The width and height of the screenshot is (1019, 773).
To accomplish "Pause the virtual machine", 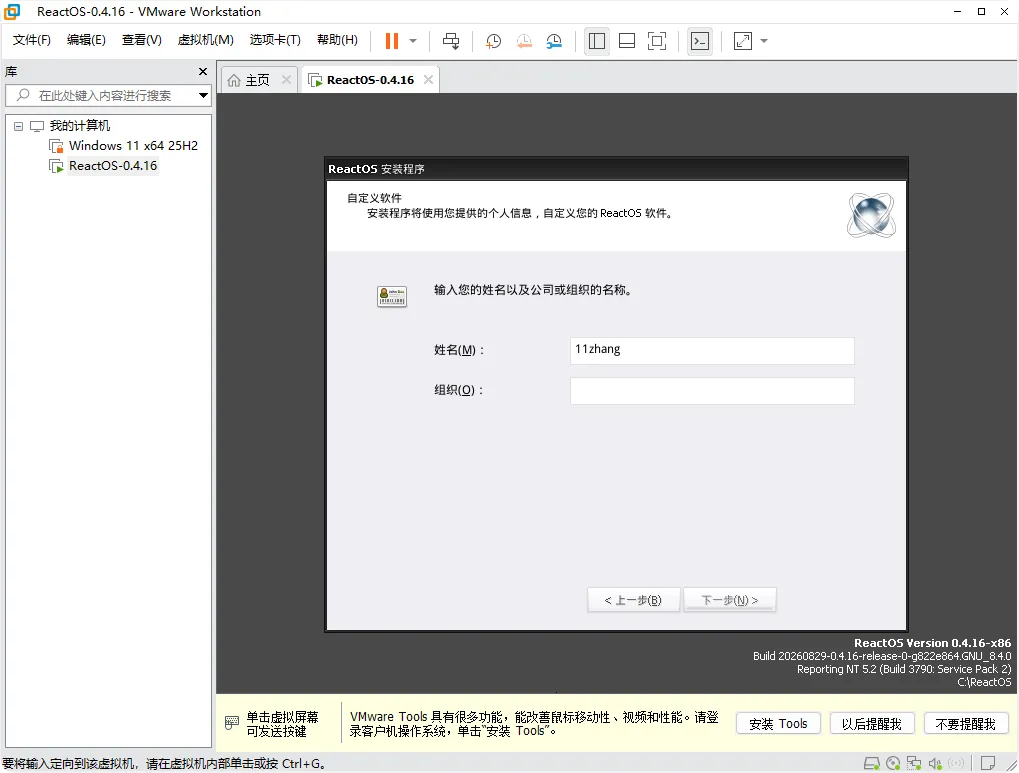I will [x=391, y=41].
